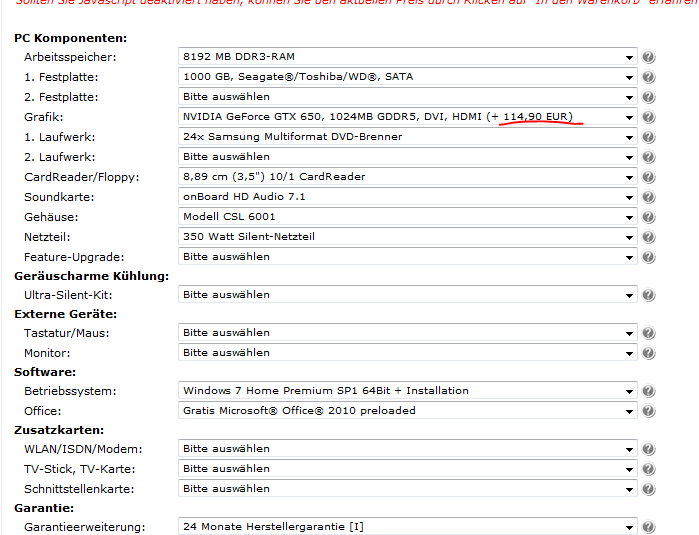699x535 pixels.
Task: Open the Netzteil dropdown with 350 Watt Silent-Netzteil
Action: (x=407, y=237)
